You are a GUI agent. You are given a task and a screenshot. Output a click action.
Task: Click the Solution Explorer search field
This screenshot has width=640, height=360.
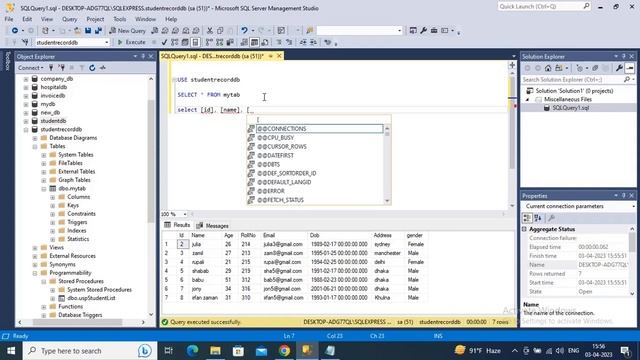(573, 80)
